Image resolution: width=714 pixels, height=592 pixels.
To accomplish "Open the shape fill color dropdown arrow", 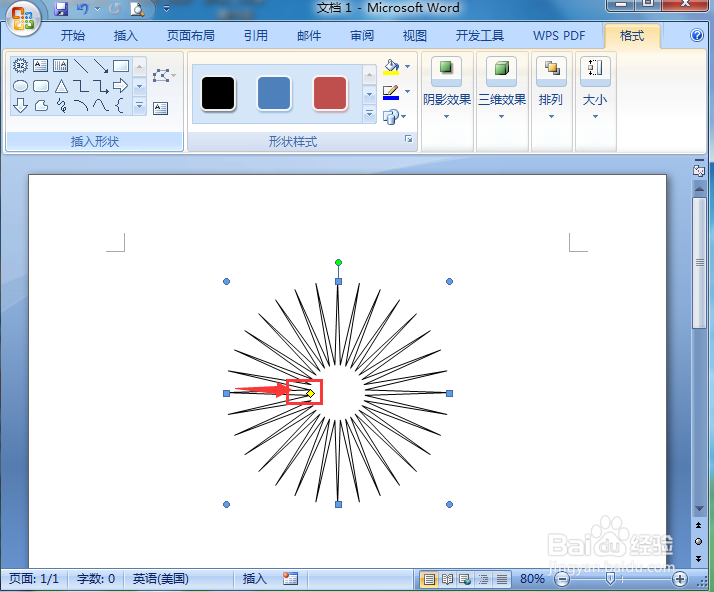I will 408,66.
